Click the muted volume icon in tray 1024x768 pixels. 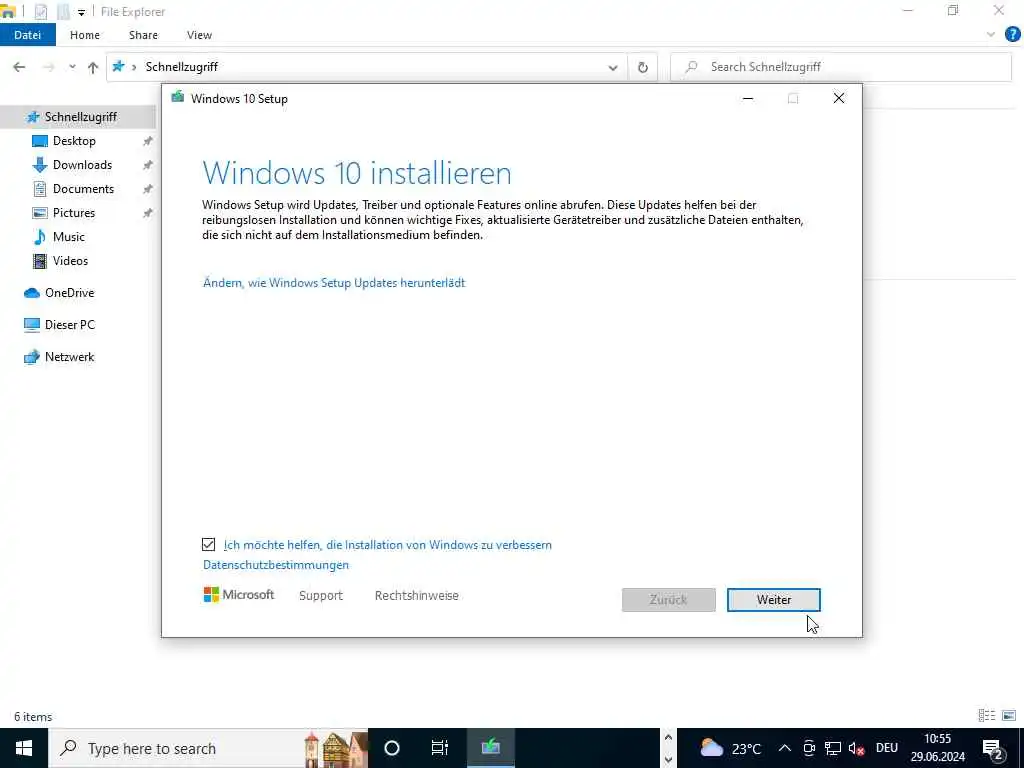click(x=856, y=748)
